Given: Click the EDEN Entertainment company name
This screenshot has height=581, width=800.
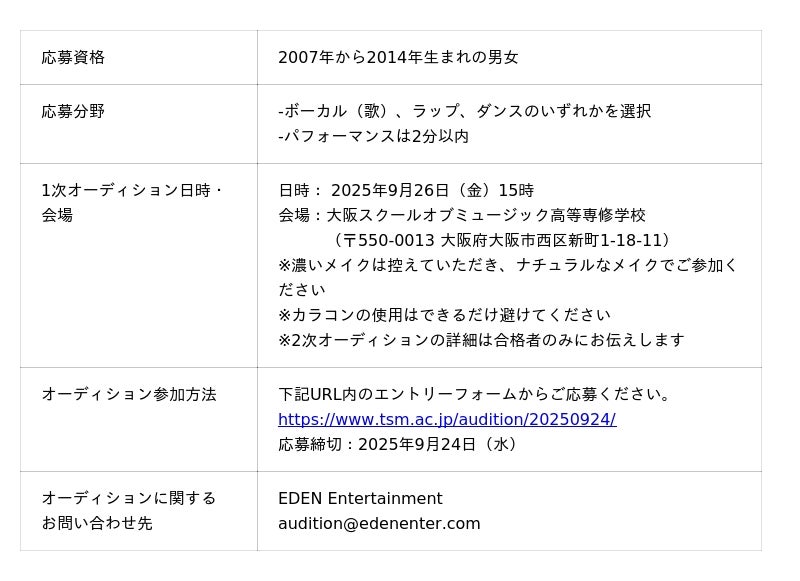Looking at the screenshot, I should tap(360, 499).
